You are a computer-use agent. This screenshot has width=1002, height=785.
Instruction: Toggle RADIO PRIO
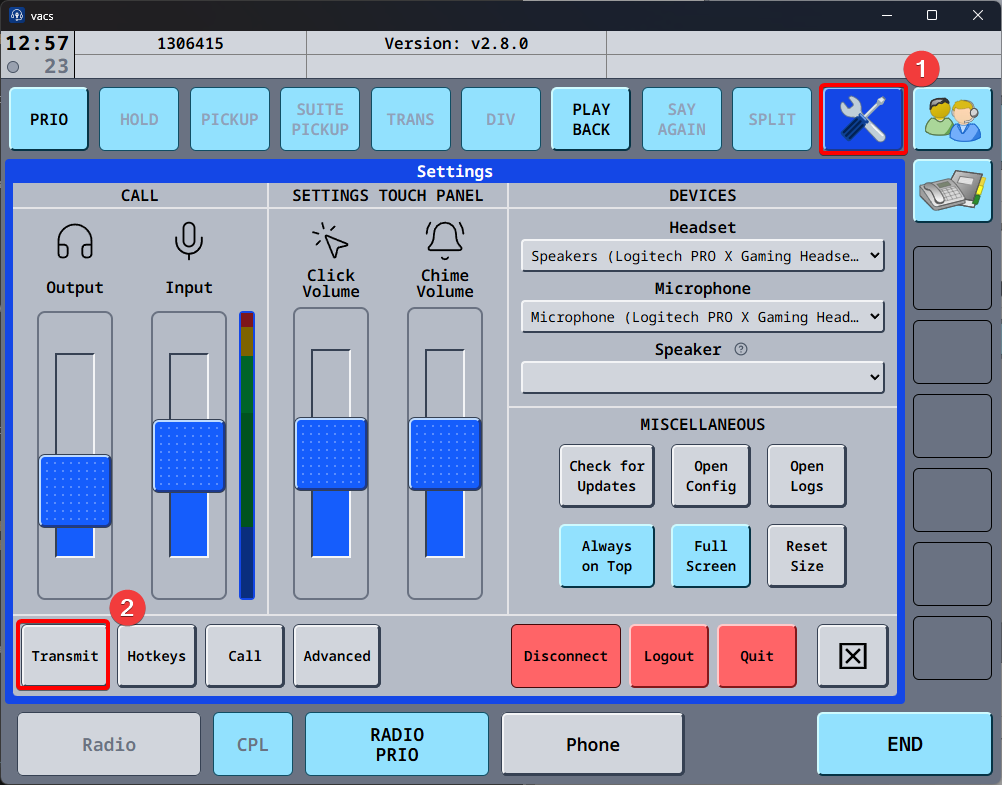[x=397, y=744]
